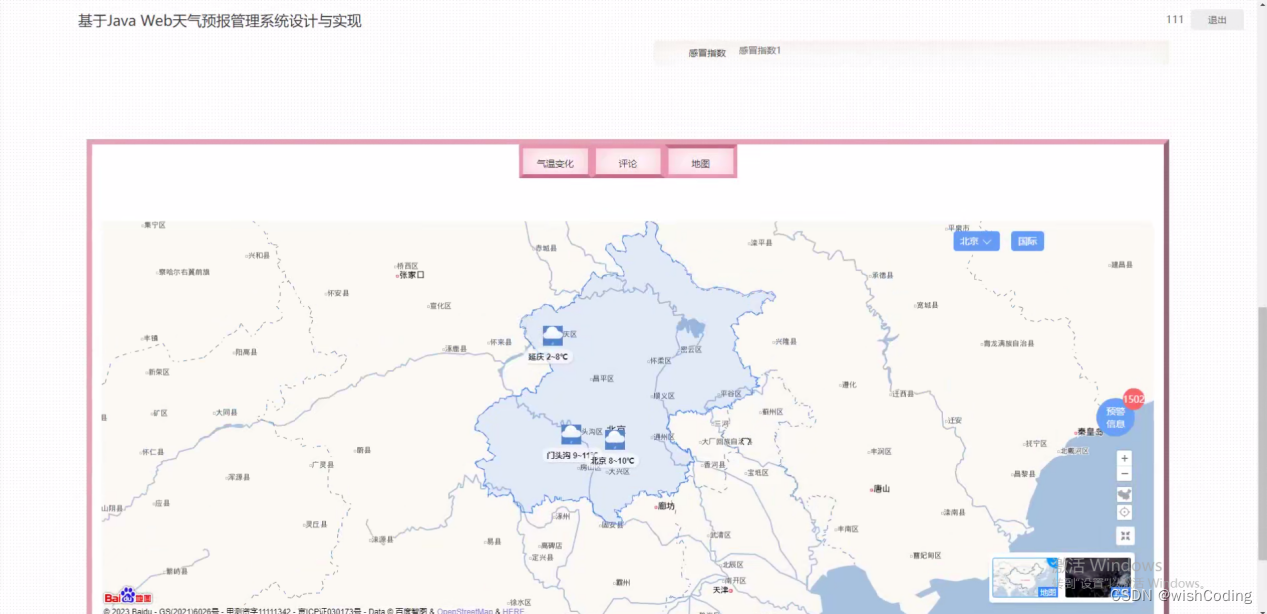Toggle the fullscreen map icon

[x=1125, y=536]
